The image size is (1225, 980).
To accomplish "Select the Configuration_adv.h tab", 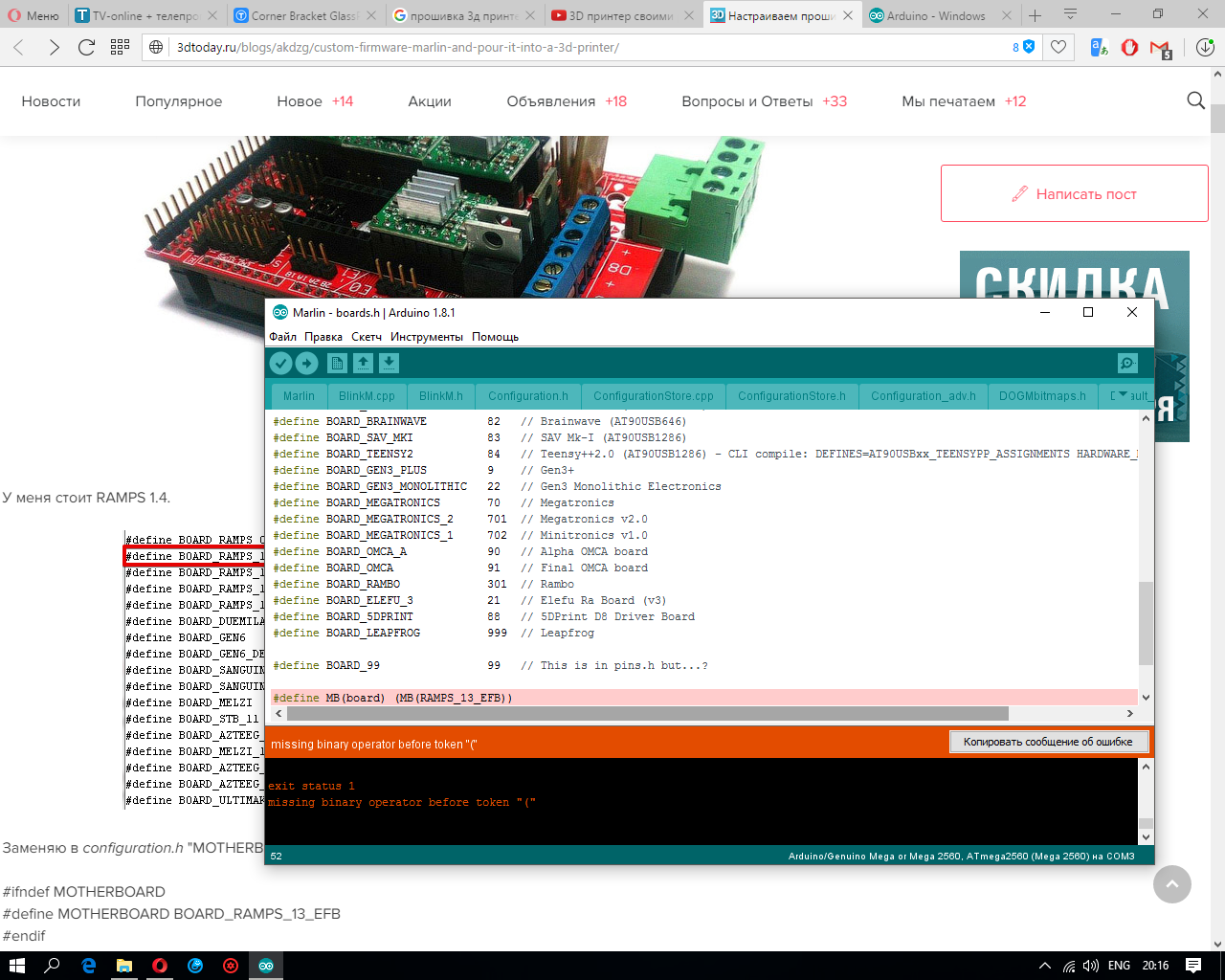I will [923, 396].
